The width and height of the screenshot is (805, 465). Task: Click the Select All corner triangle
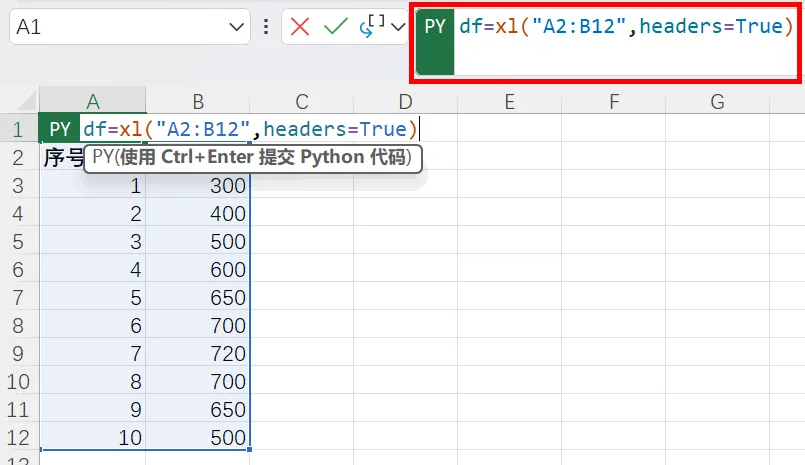point(27,100)
